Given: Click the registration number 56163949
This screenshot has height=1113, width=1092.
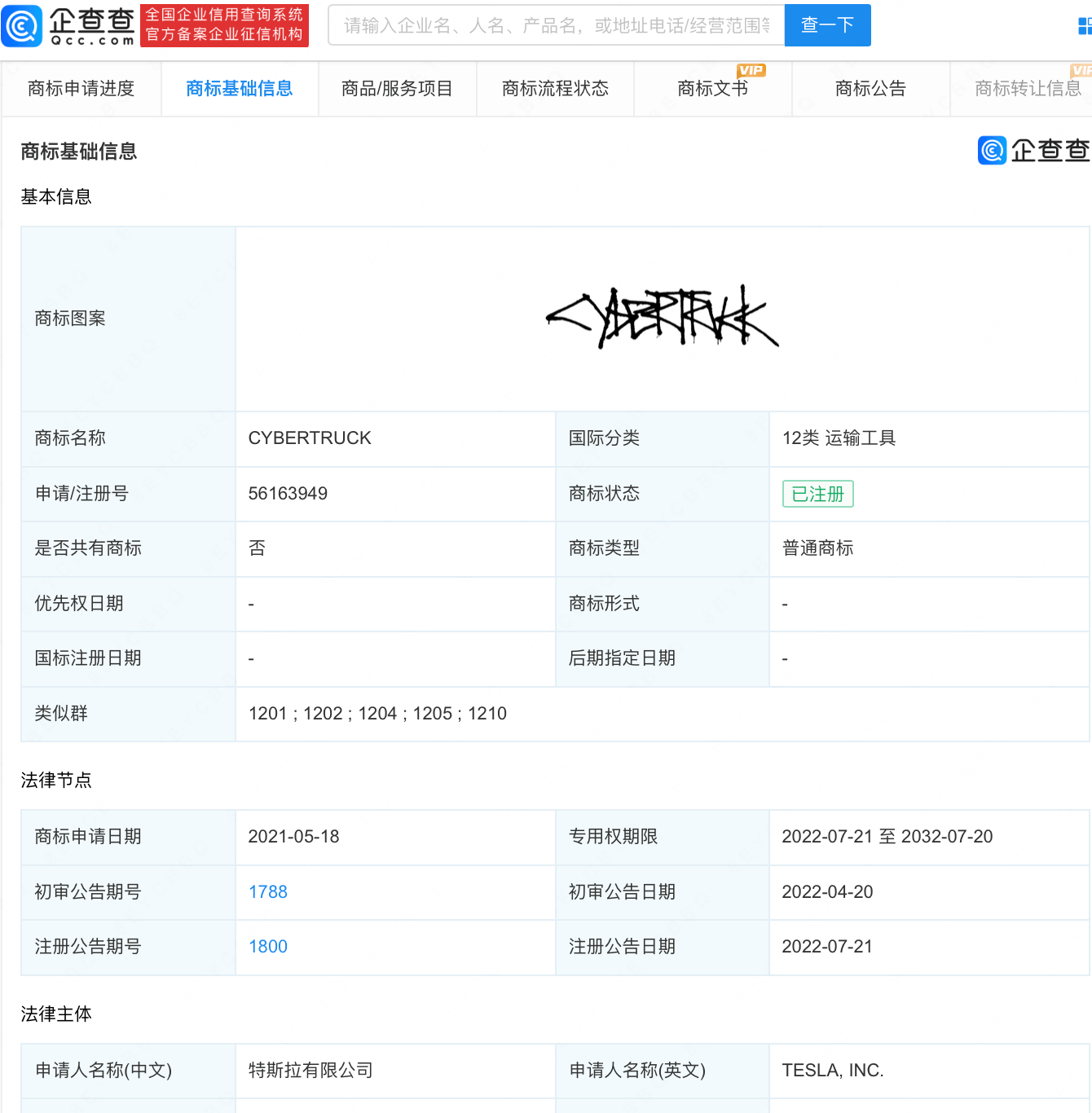Looking at the screenshot, I should (x=288, y=493).
